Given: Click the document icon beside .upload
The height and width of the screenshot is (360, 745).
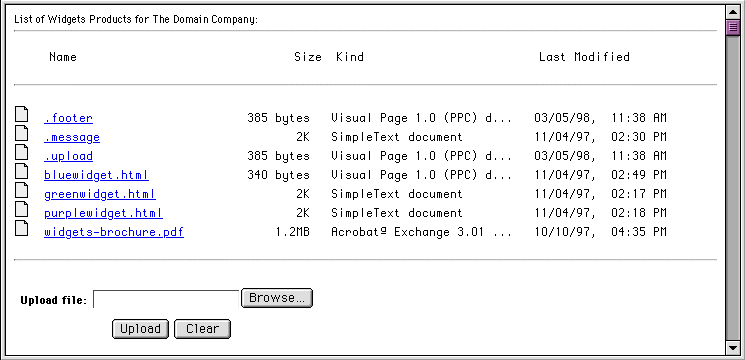Looking at the screenshot, I should tap(21, 152).
